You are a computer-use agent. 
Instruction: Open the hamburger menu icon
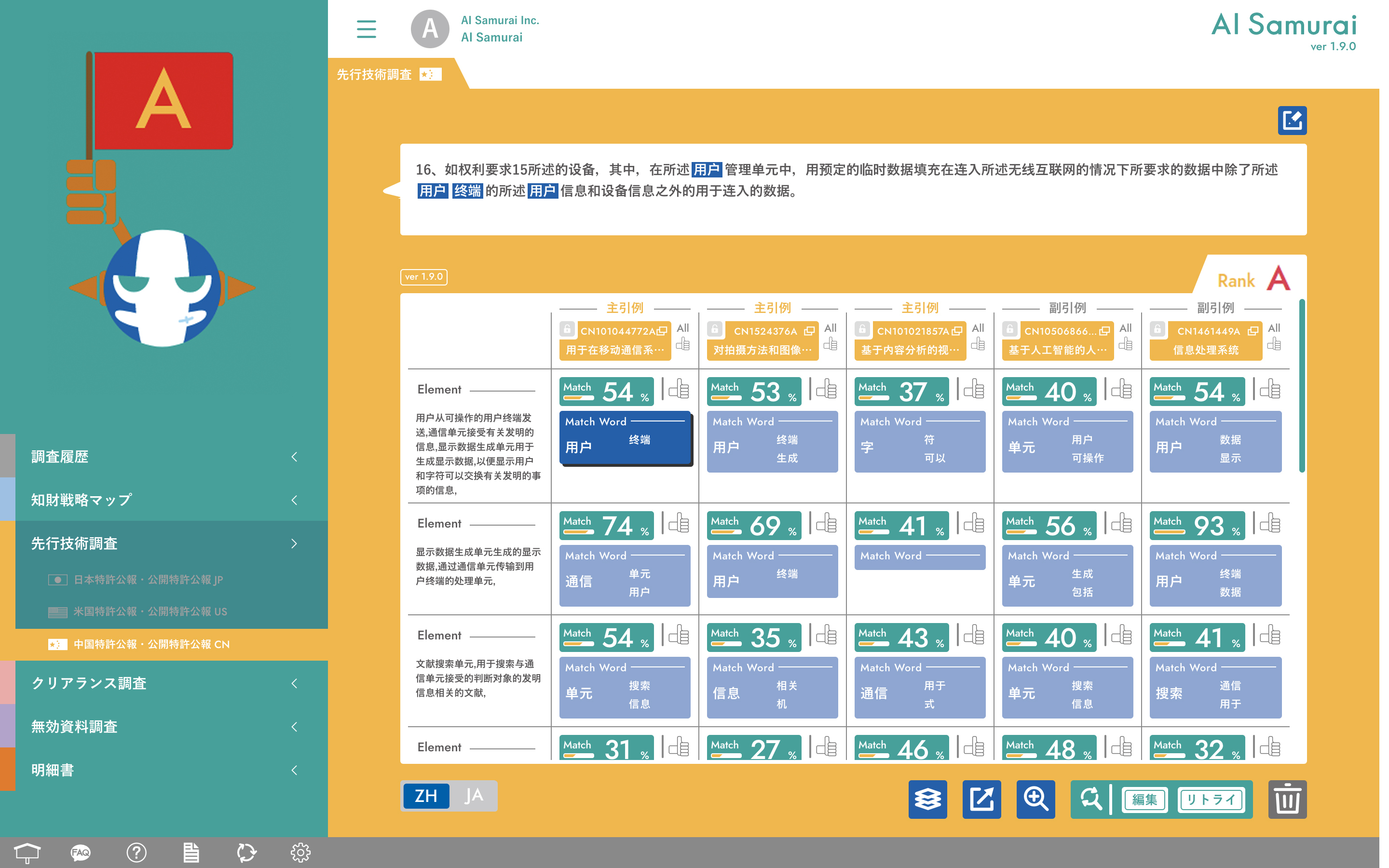click(x=366, y=29)
